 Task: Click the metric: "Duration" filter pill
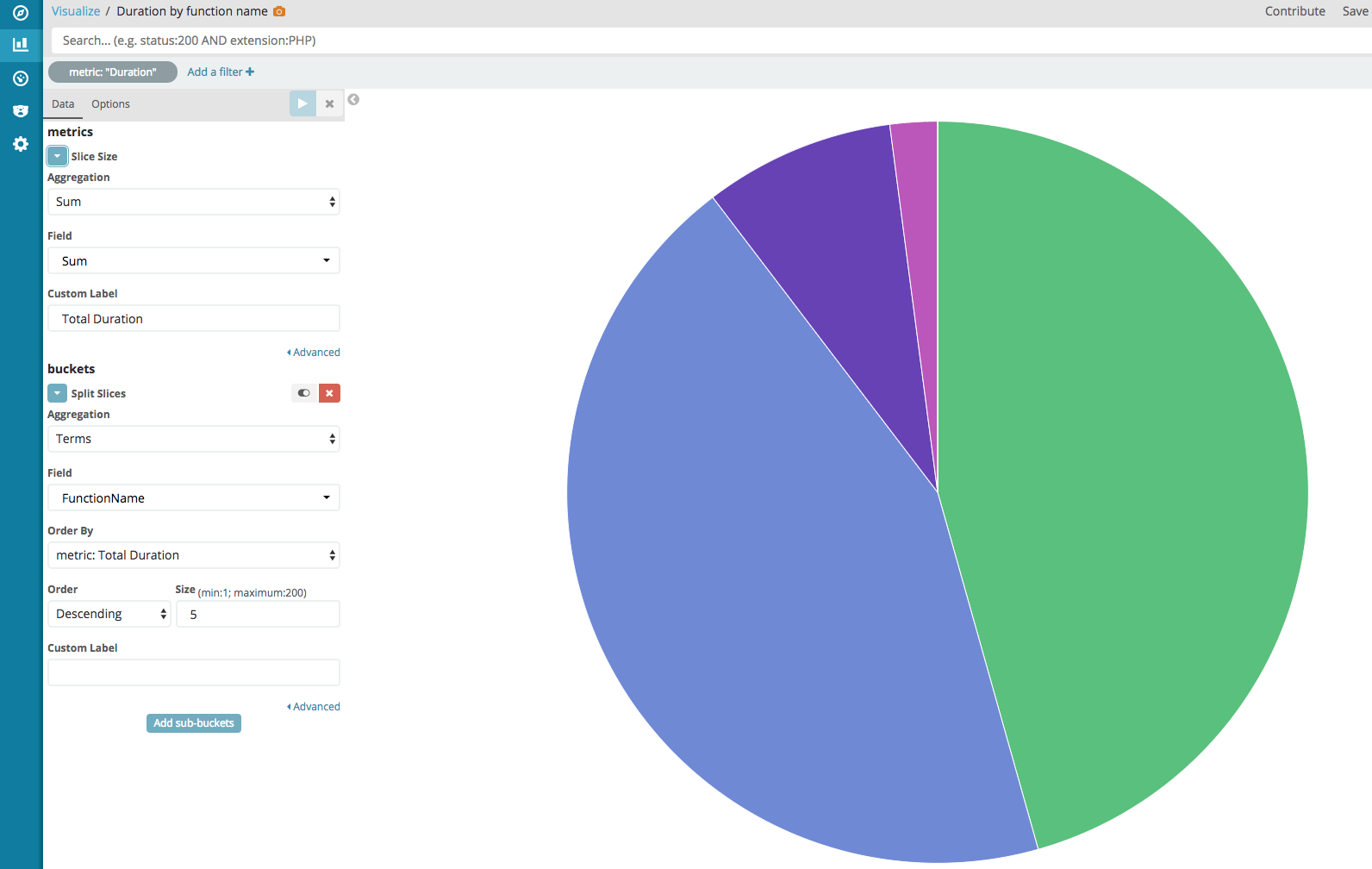pos(113,72)
